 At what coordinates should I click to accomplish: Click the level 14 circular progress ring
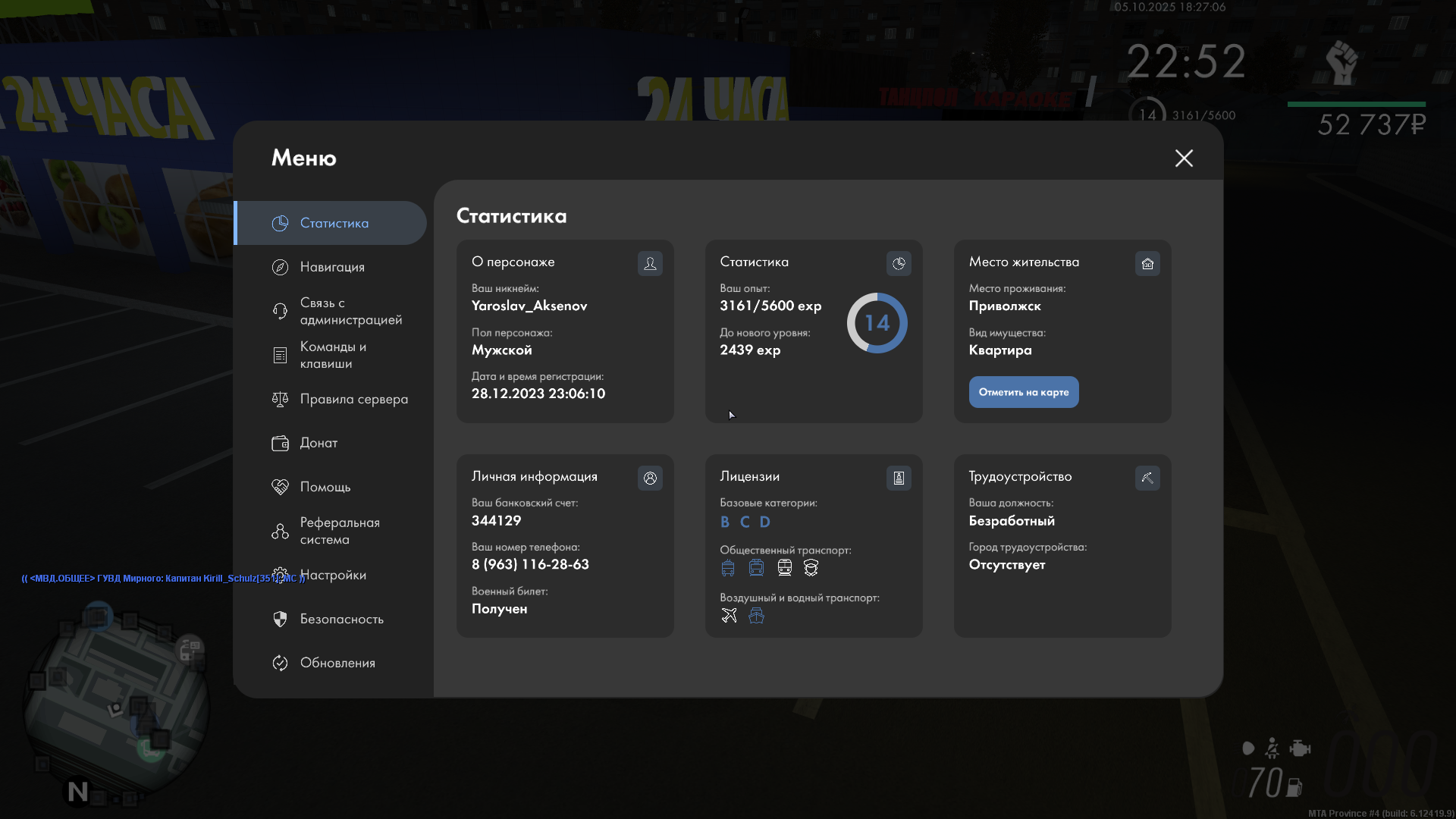(x=877, y=323)
